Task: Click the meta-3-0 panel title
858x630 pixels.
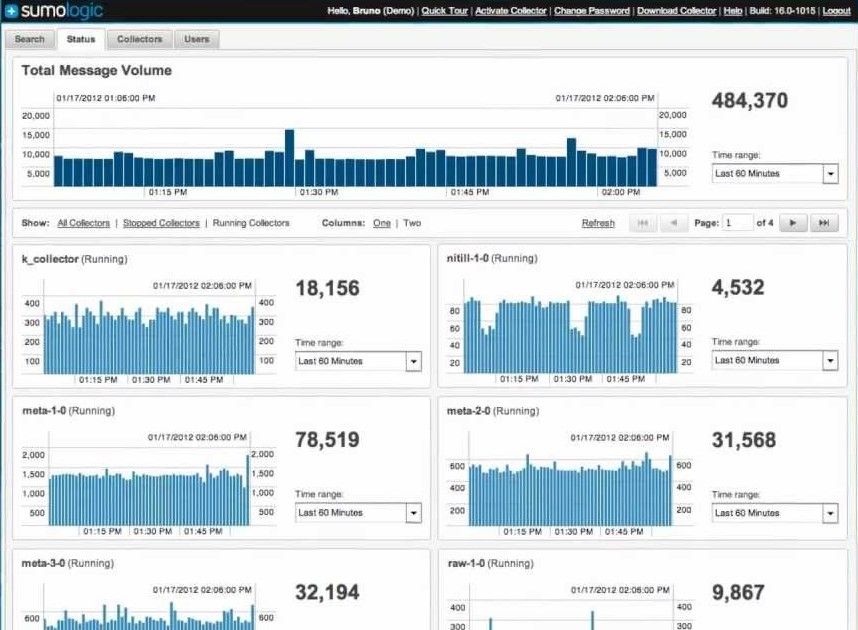Action: tap(68, 563)
